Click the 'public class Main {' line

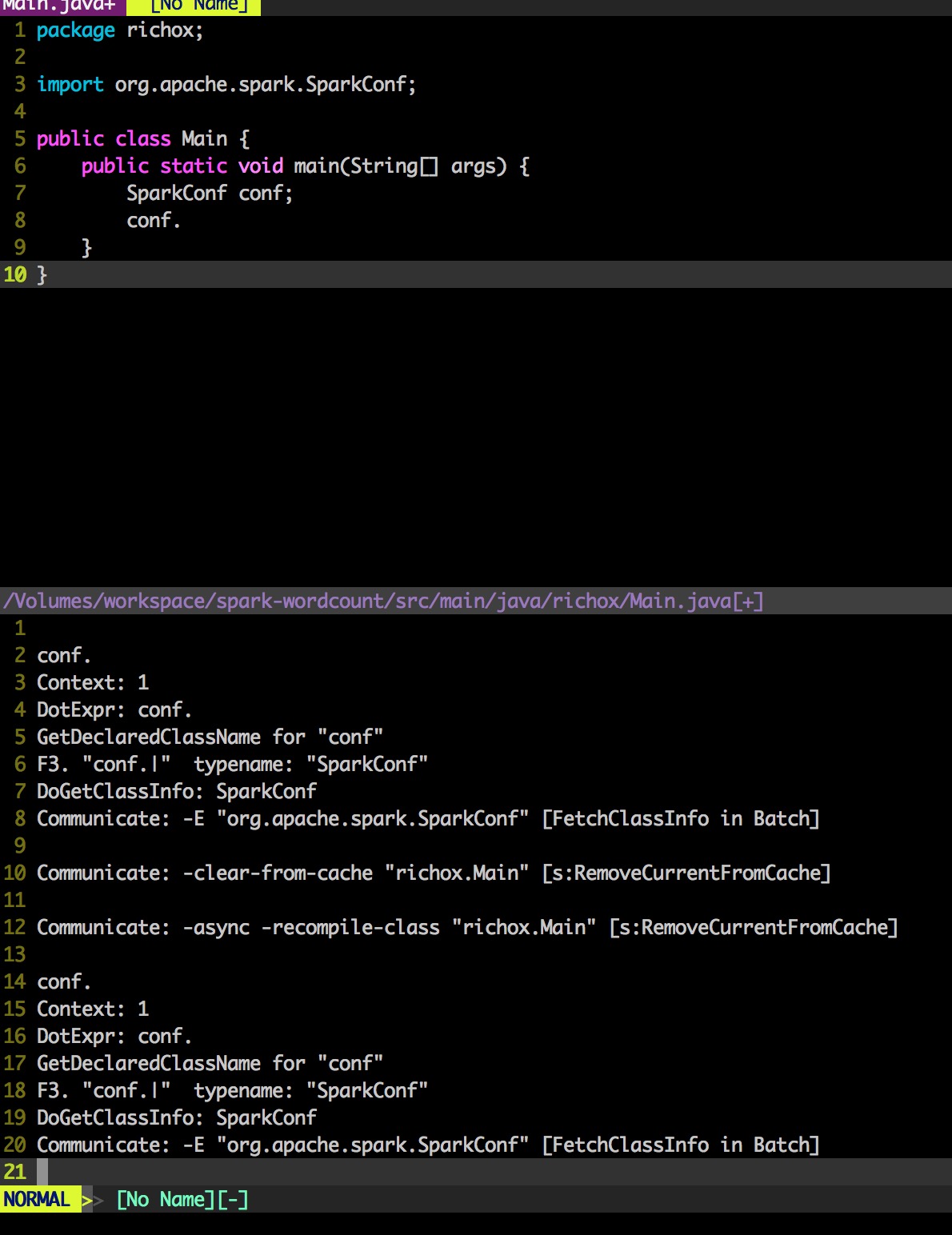pyautogui.click(x=143, y=139)
